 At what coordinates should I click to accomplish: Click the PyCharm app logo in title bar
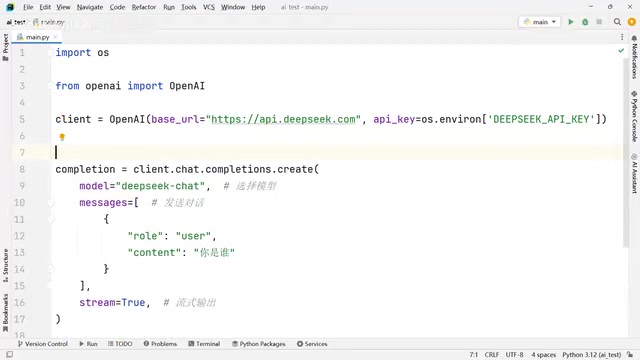click(10, 7)
